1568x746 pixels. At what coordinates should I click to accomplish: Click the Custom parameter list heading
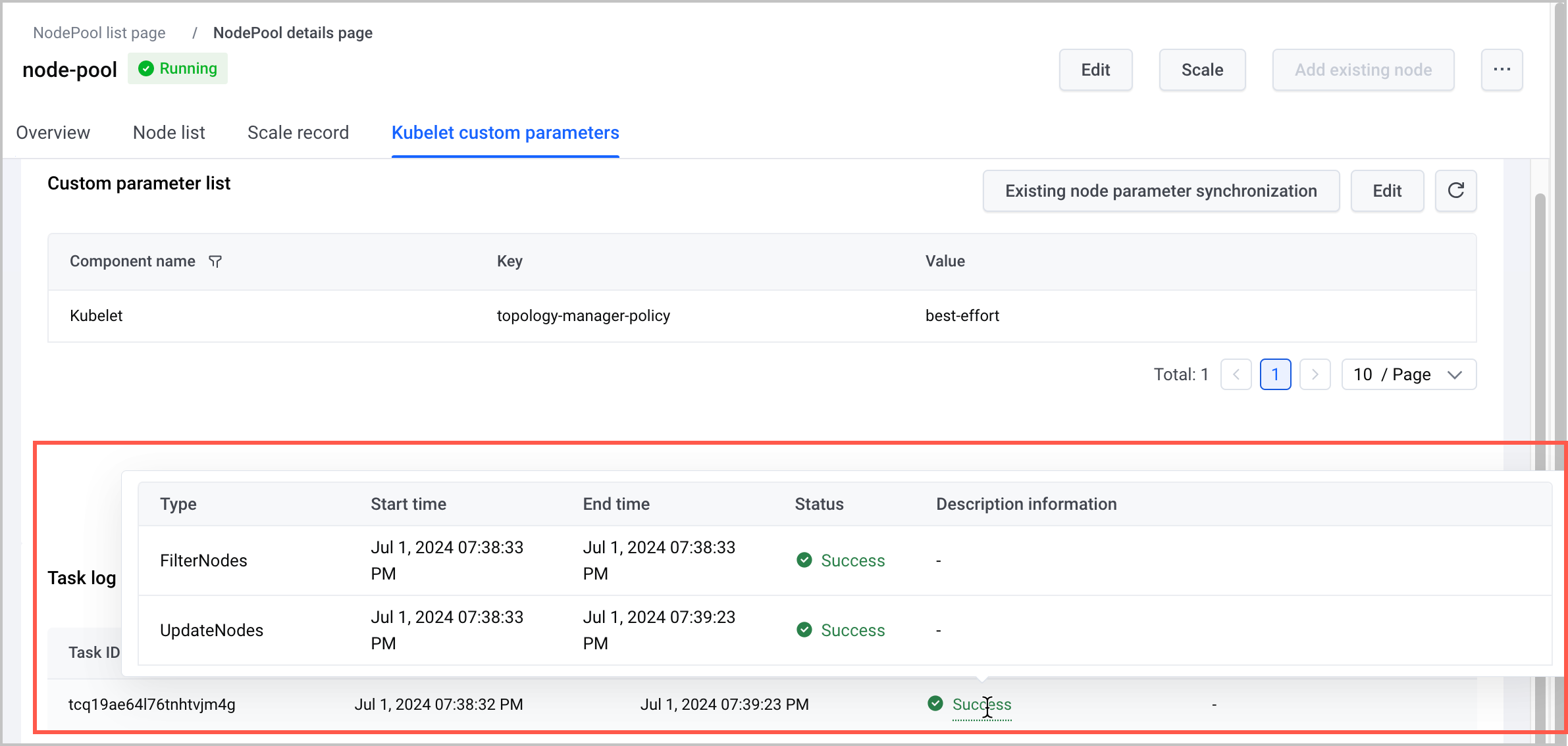click(x=139, y=184)
